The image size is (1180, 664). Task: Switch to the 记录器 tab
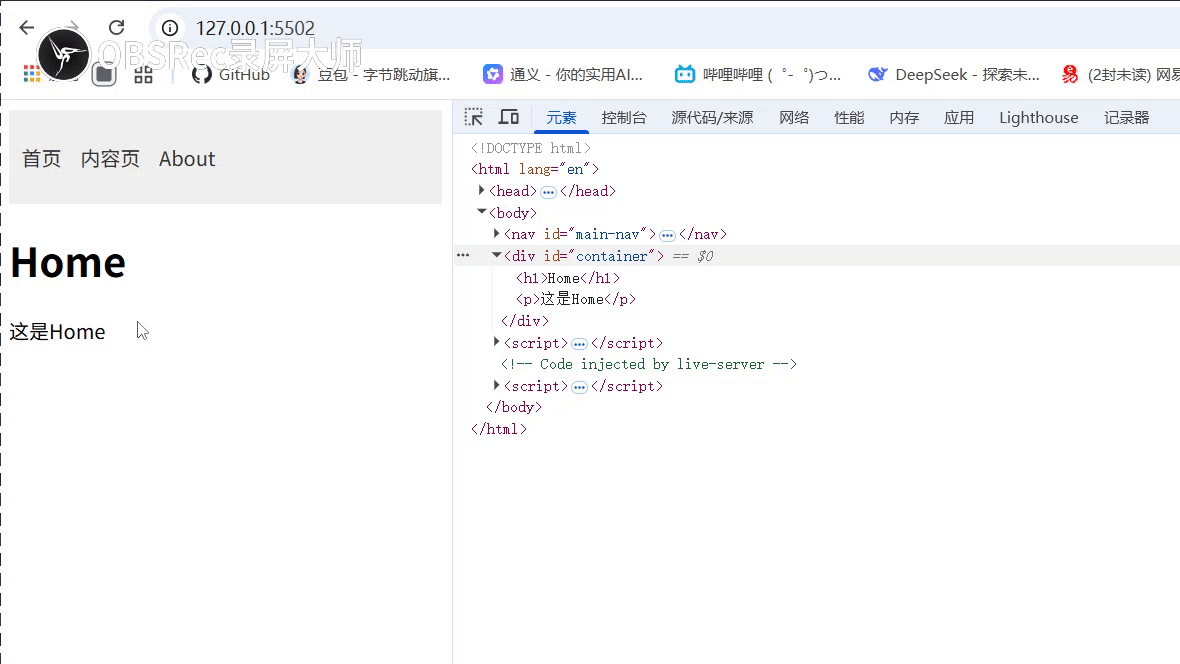click(1127, 117)
